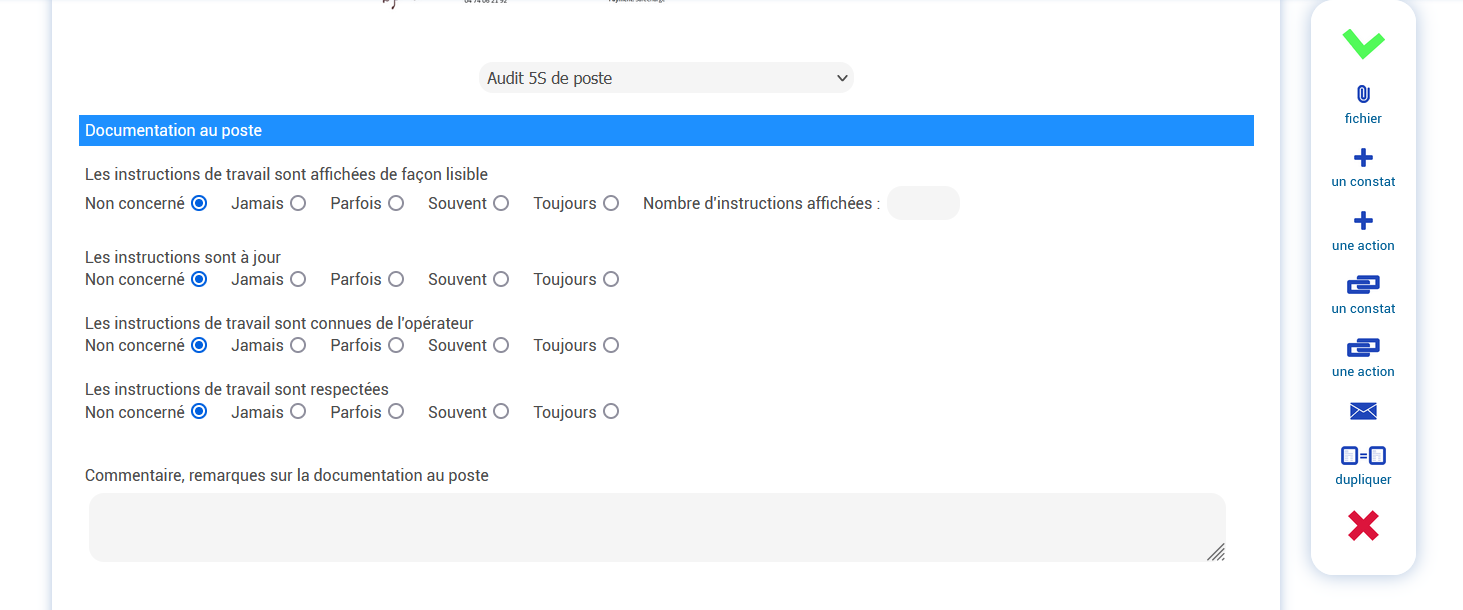1463x610 pixels.
Task: Click the green checkmark to validate the audit
Action: coord(1362,44)
